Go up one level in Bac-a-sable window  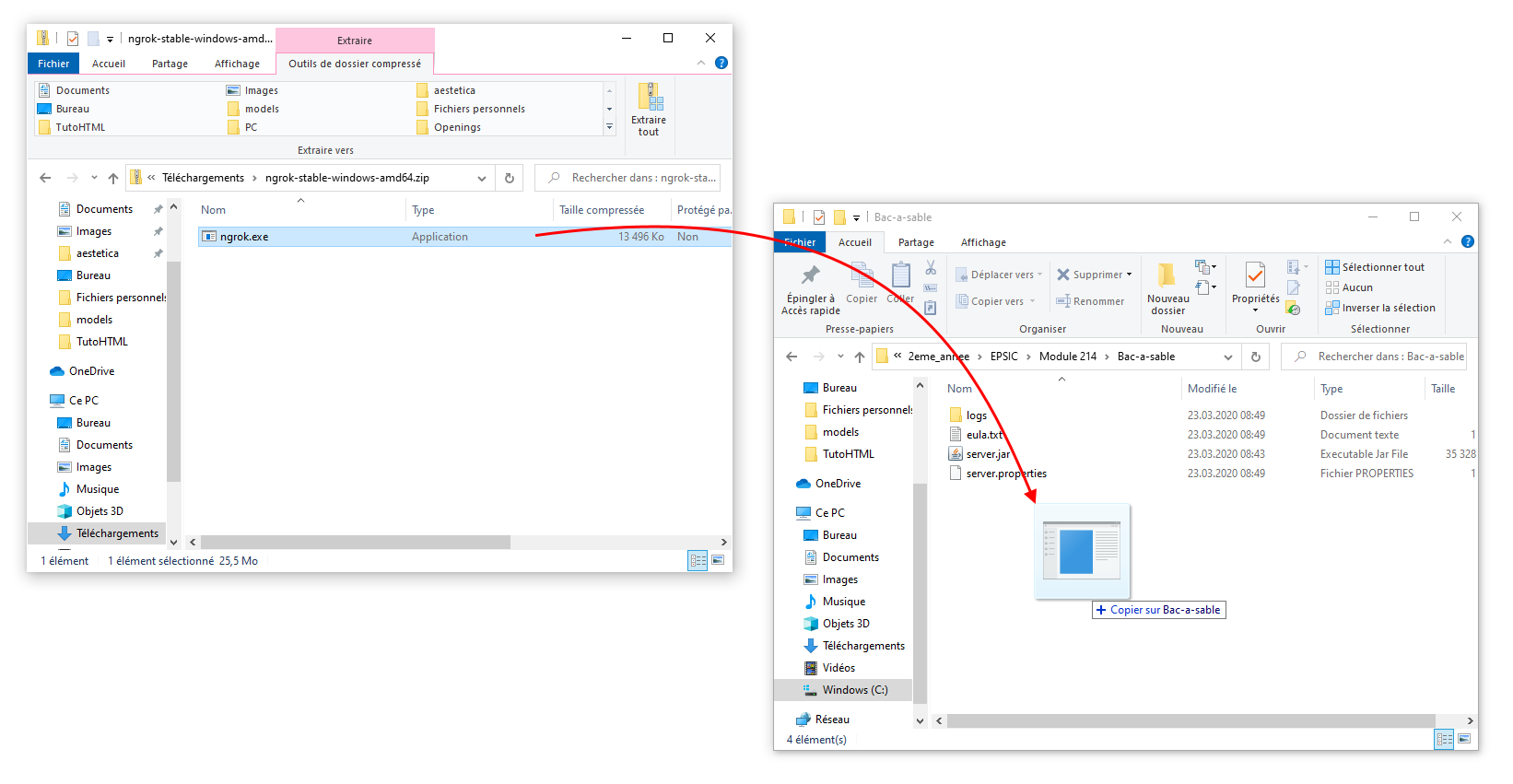860,357
